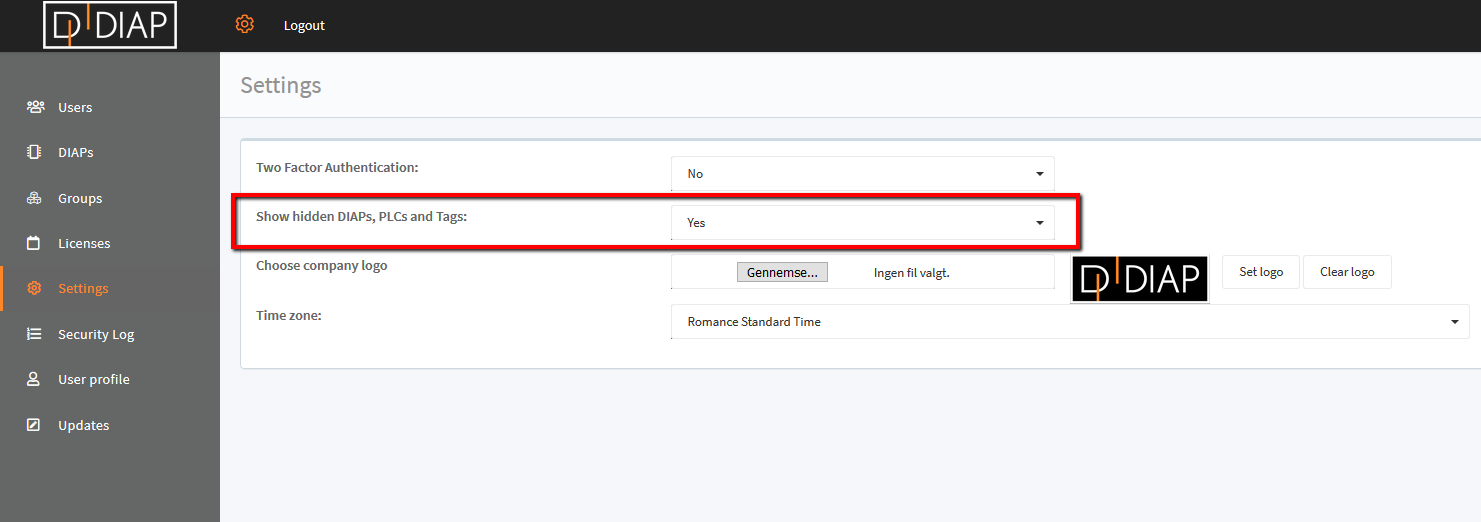
Task: Click the Set logo button
Action: (x=1261, y=271)
